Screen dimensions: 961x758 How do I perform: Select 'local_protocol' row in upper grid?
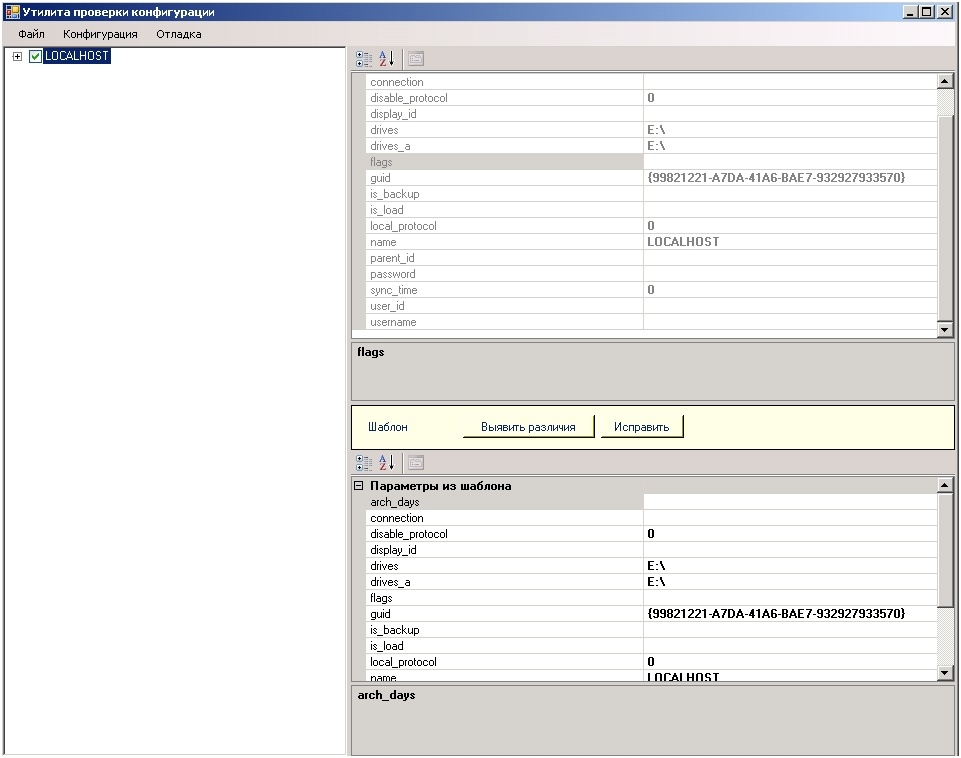[651, 226]
